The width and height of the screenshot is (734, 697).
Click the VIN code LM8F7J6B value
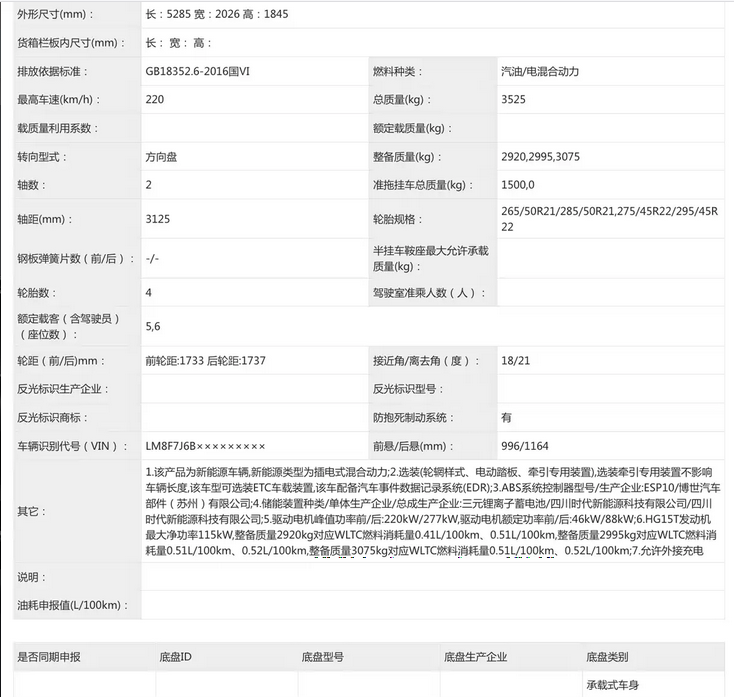205,445
